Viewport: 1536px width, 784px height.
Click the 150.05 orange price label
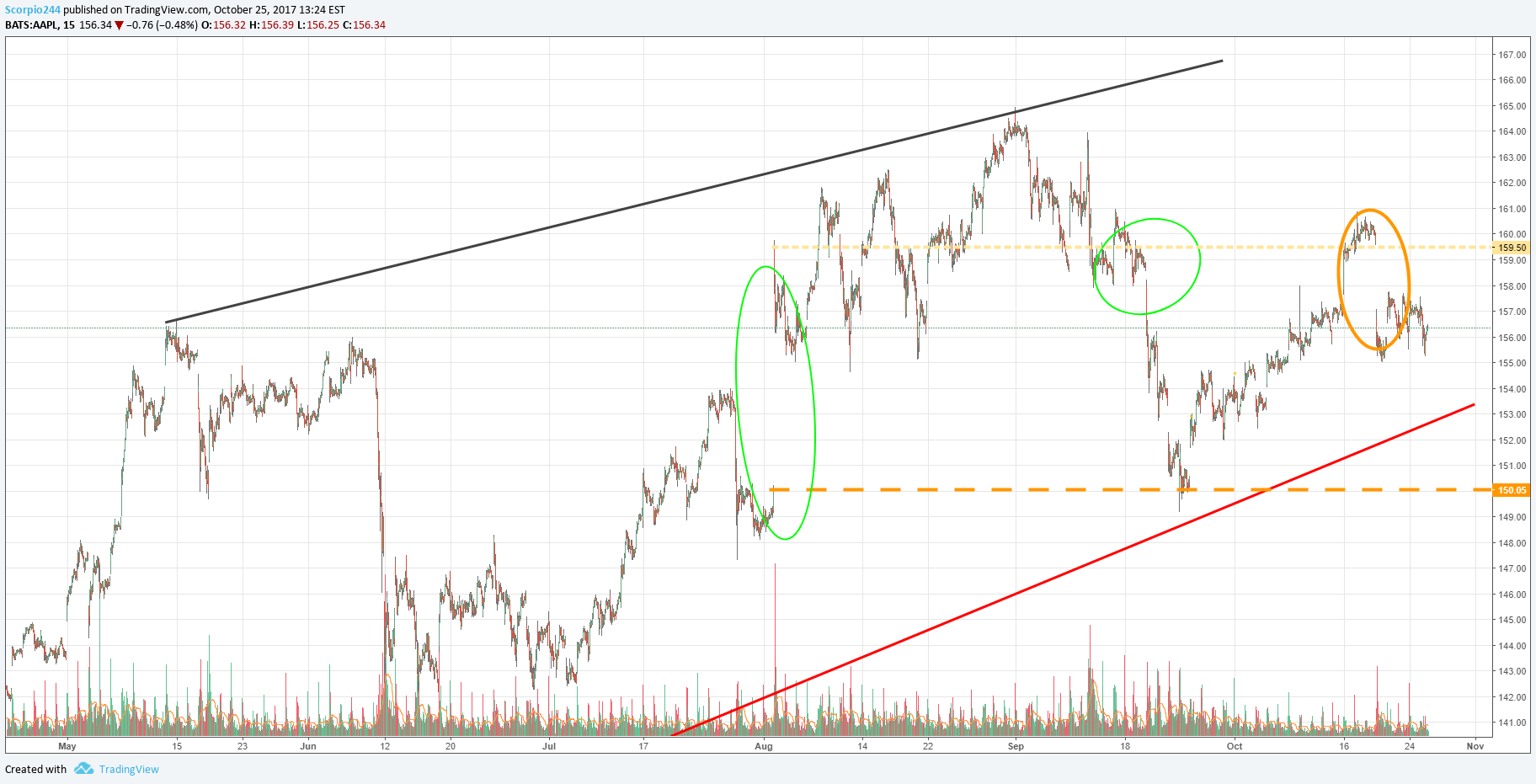coord(1512,489)
